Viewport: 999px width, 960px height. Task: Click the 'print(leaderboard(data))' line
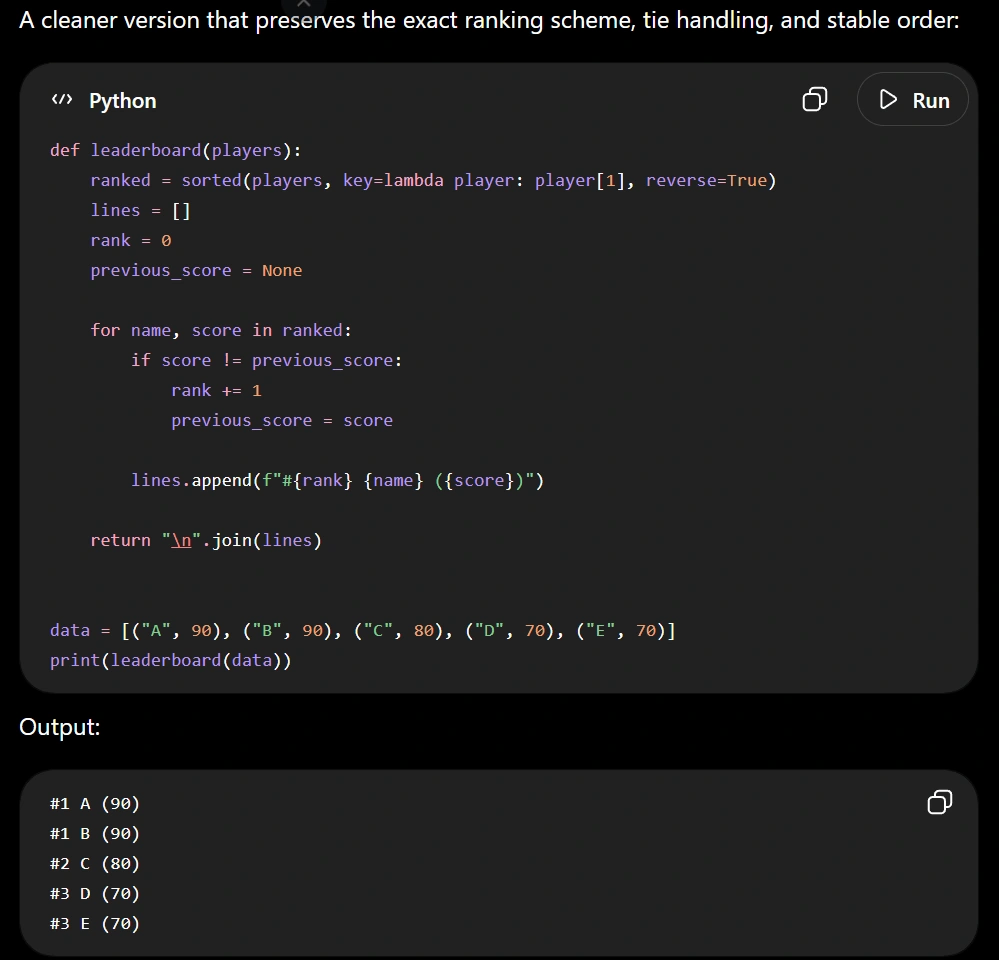click(x=170, y=660)
